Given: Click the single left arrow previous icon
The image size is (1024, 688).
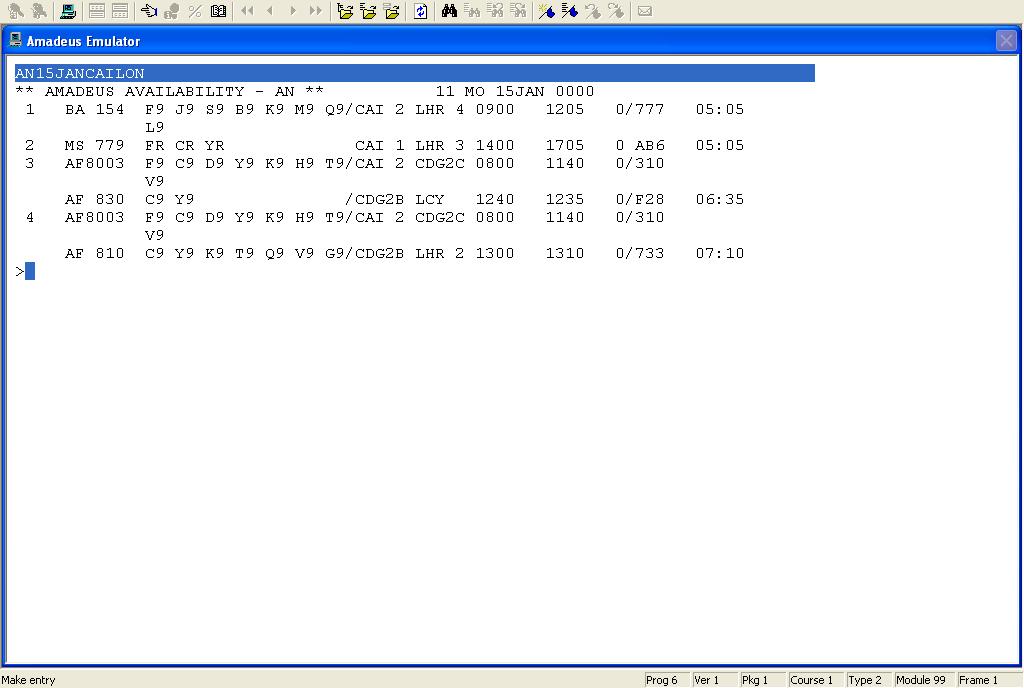Looking at the screenshot, I should (270, 10).
